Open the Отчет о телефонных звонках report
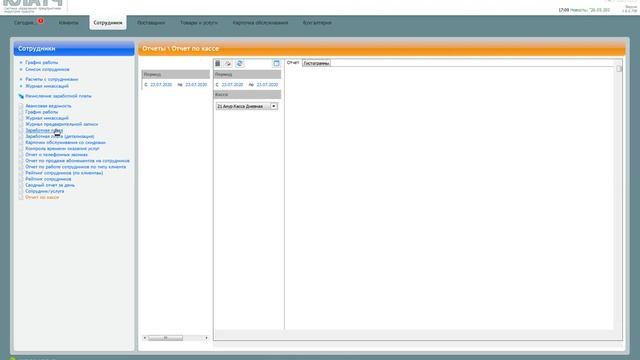This screenshot has height=360, width=640. pos(56,155)
